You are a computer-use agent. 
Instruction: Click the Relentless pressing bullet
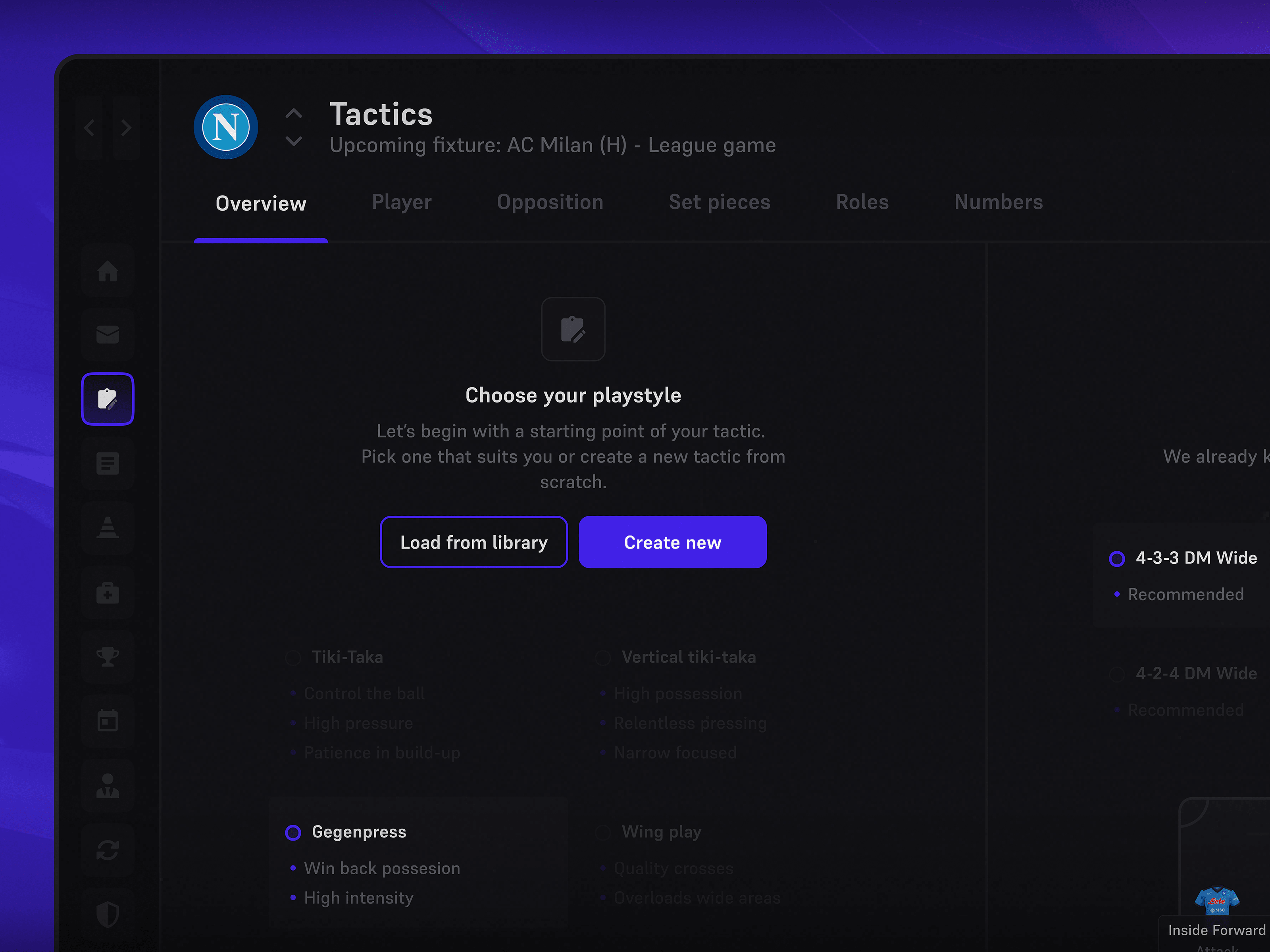tap(690, 723)
